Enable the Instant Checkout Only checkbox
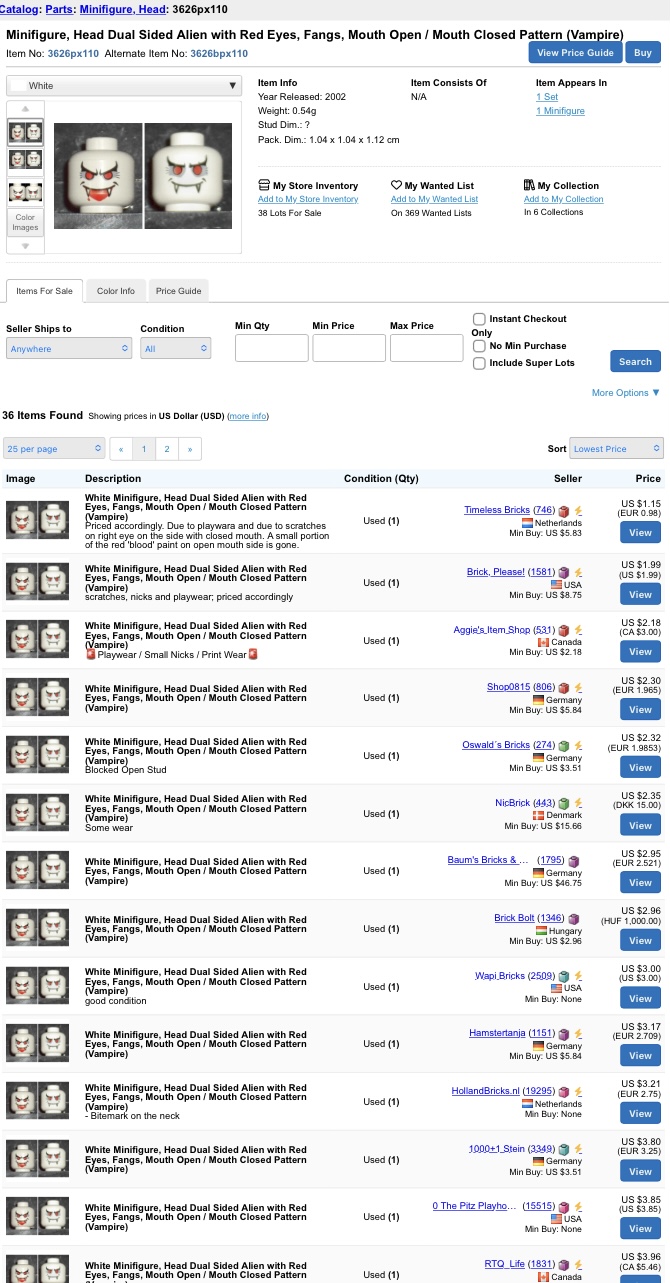 pos(479,319)
